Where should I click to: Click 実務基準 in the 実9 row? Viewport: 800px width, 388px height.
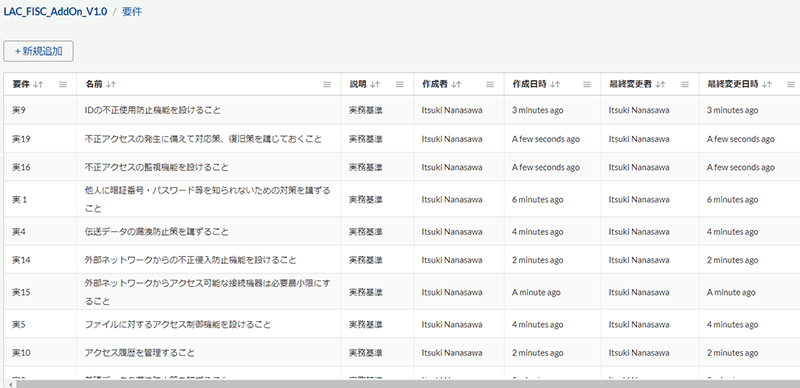pyautogui.click(x=365, y=110)
